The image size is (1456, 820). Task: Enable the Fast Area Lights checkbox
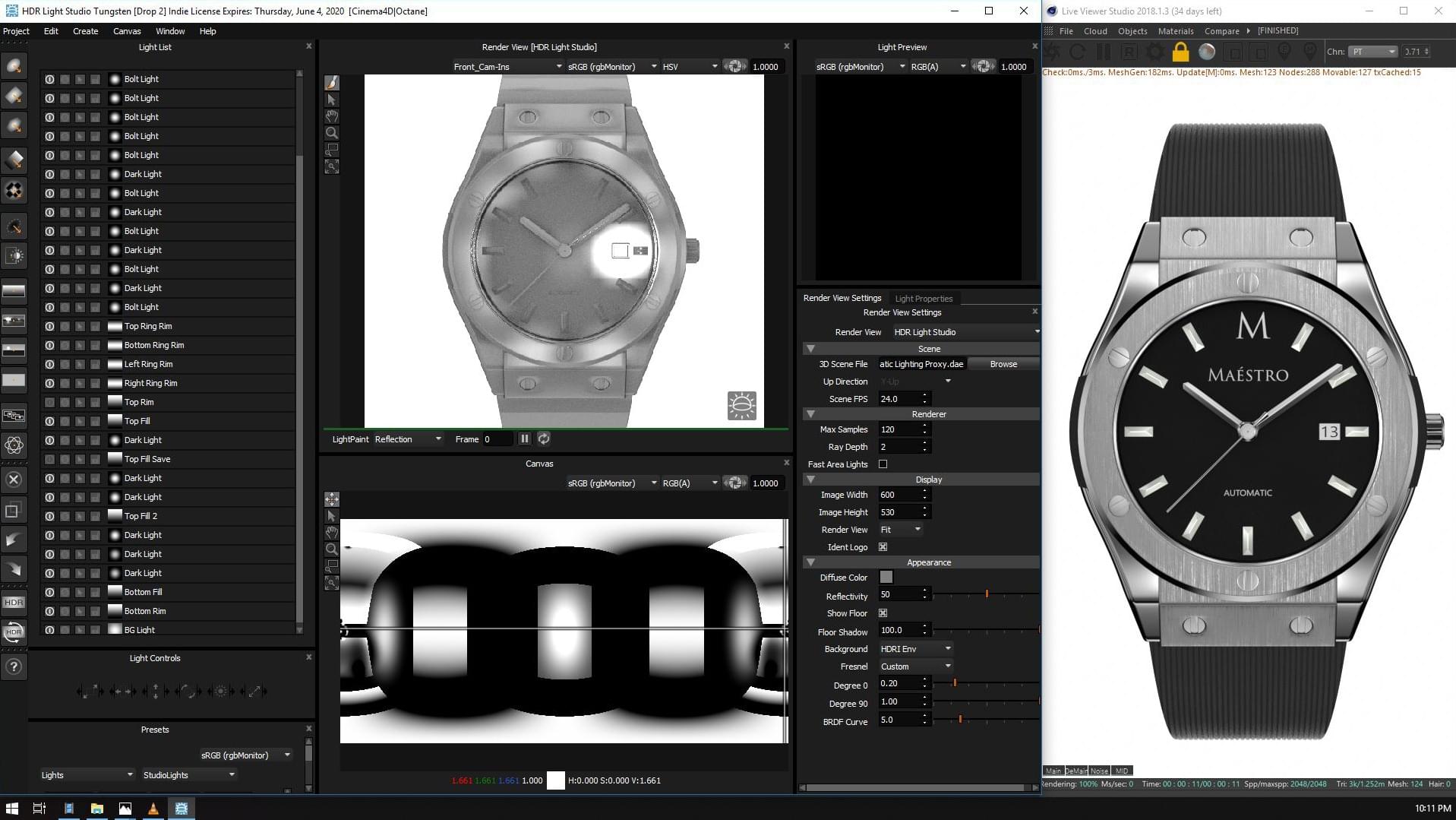(x=883, y=464)
